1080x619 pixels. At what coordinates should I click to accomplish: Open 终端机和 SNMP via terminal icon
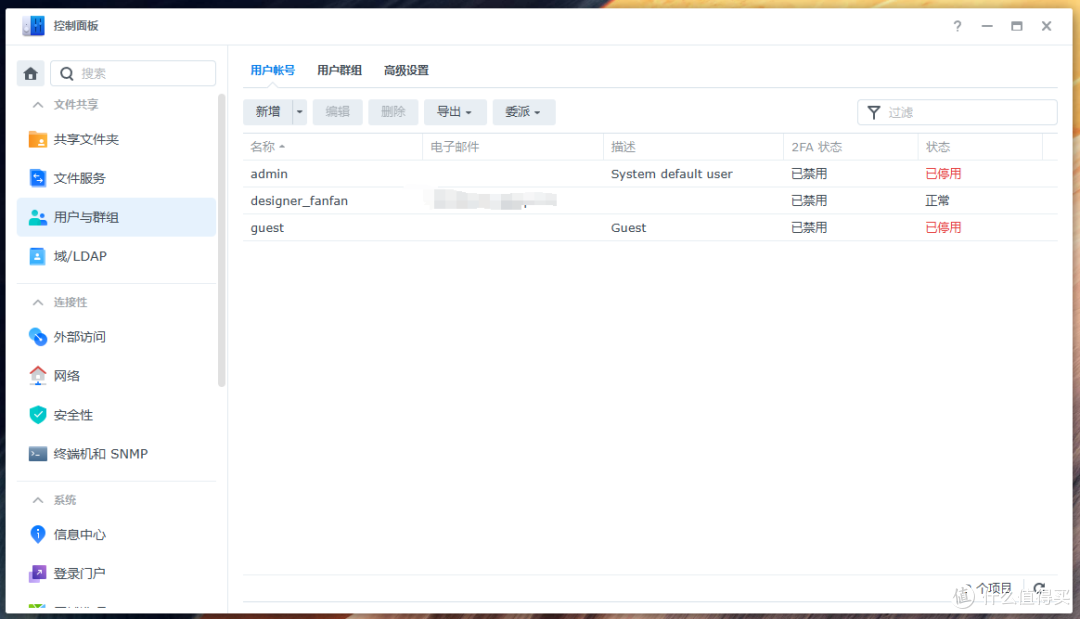pos(37,454)
